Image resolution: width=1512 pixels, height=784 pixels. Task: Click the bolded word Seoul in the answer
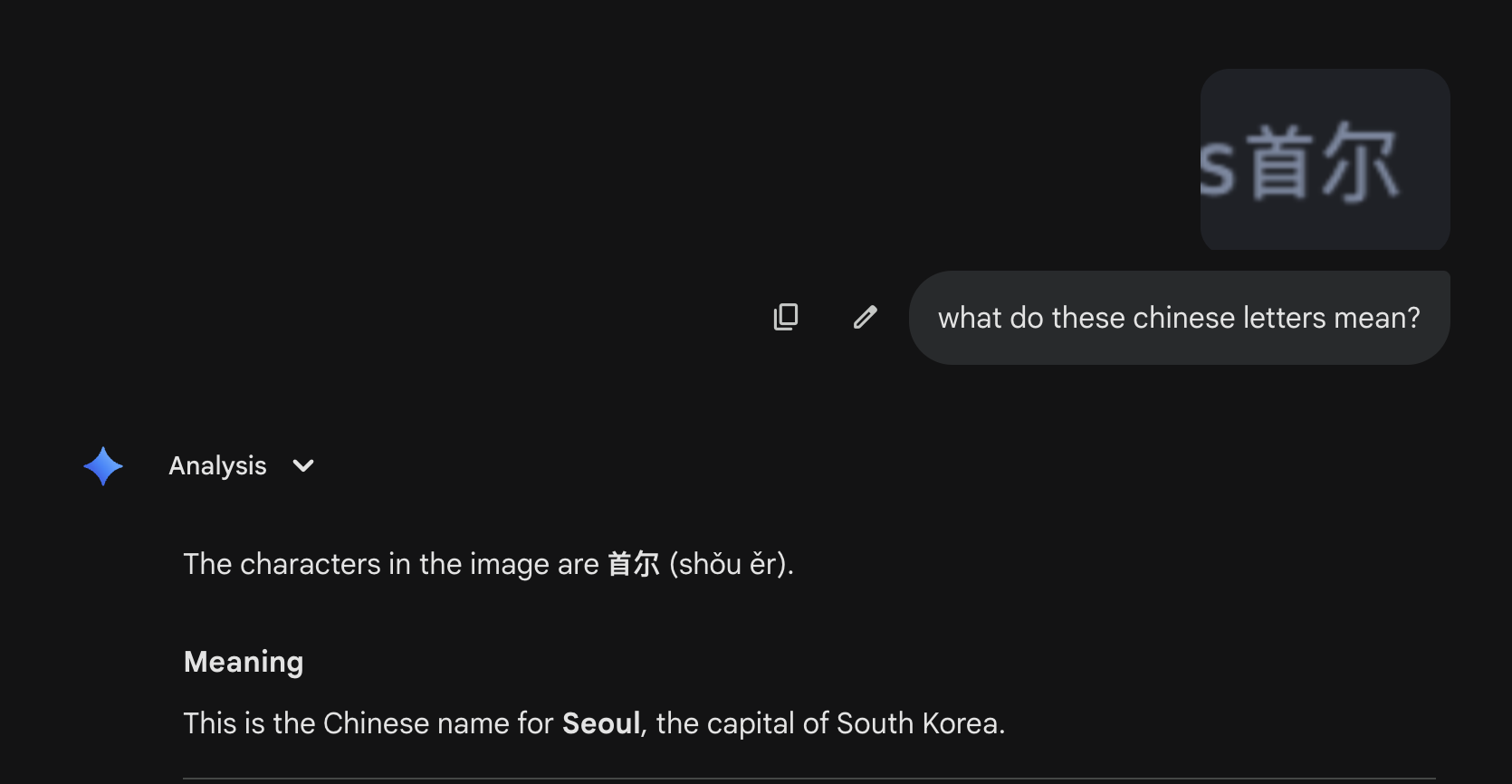pos(600,723)
